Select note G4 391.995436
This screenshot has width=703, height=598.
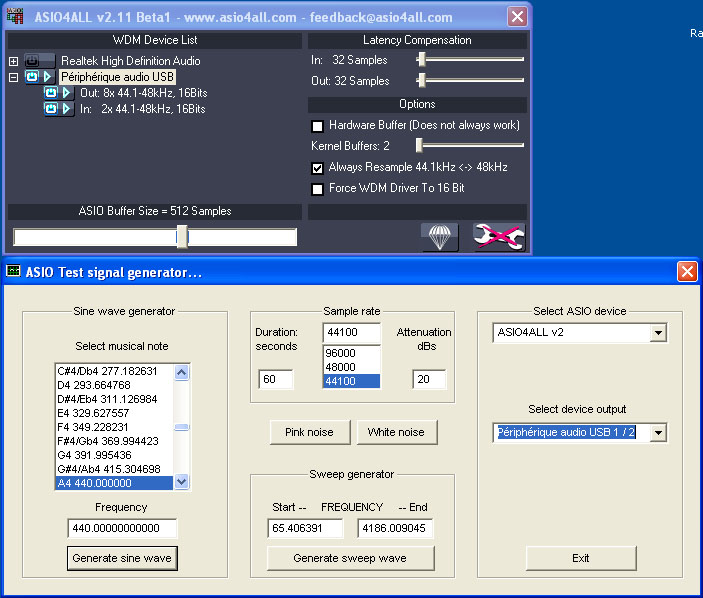click(114, 455)
